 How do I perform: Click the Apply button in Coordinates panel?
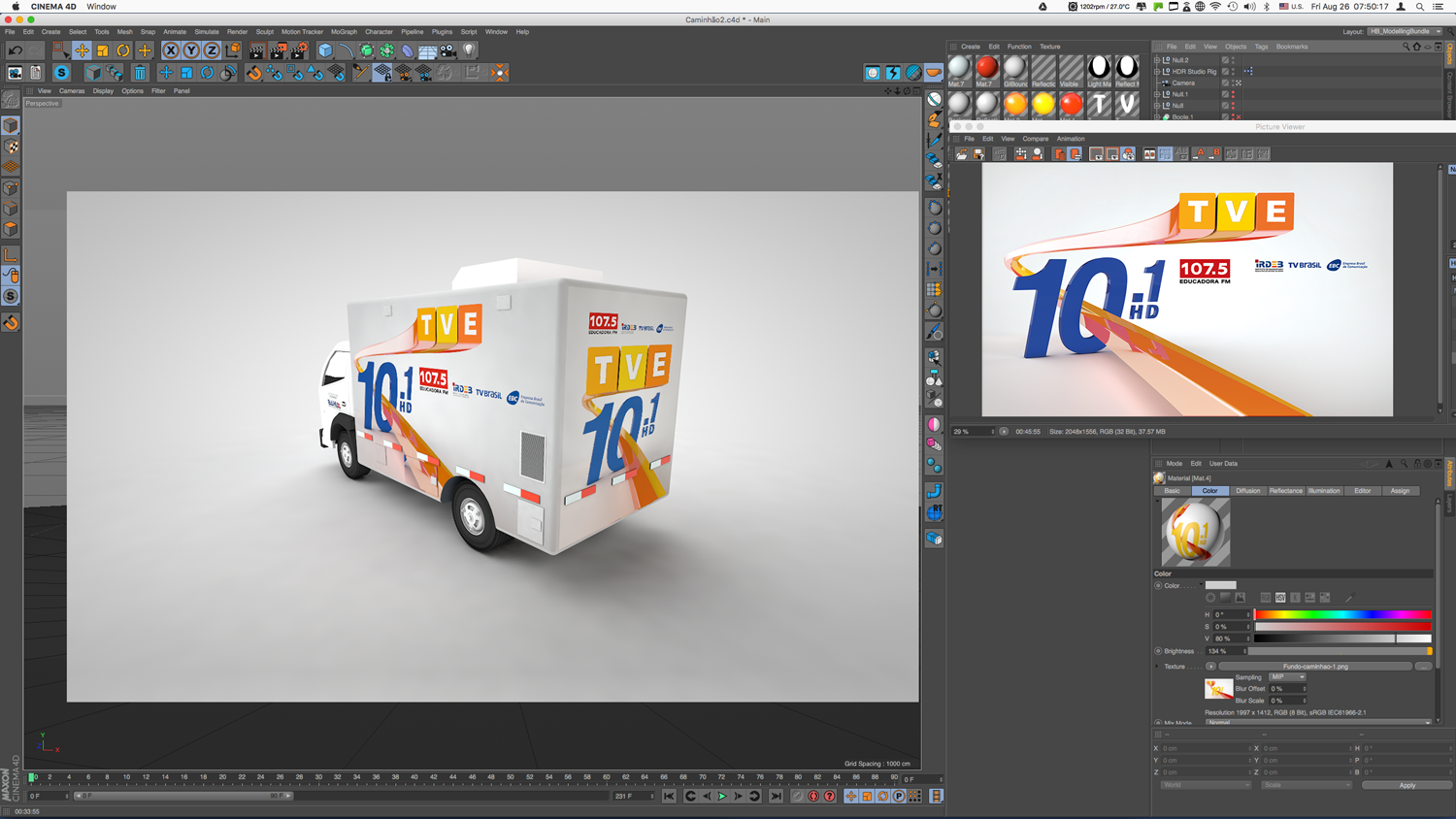point(1406,785)
